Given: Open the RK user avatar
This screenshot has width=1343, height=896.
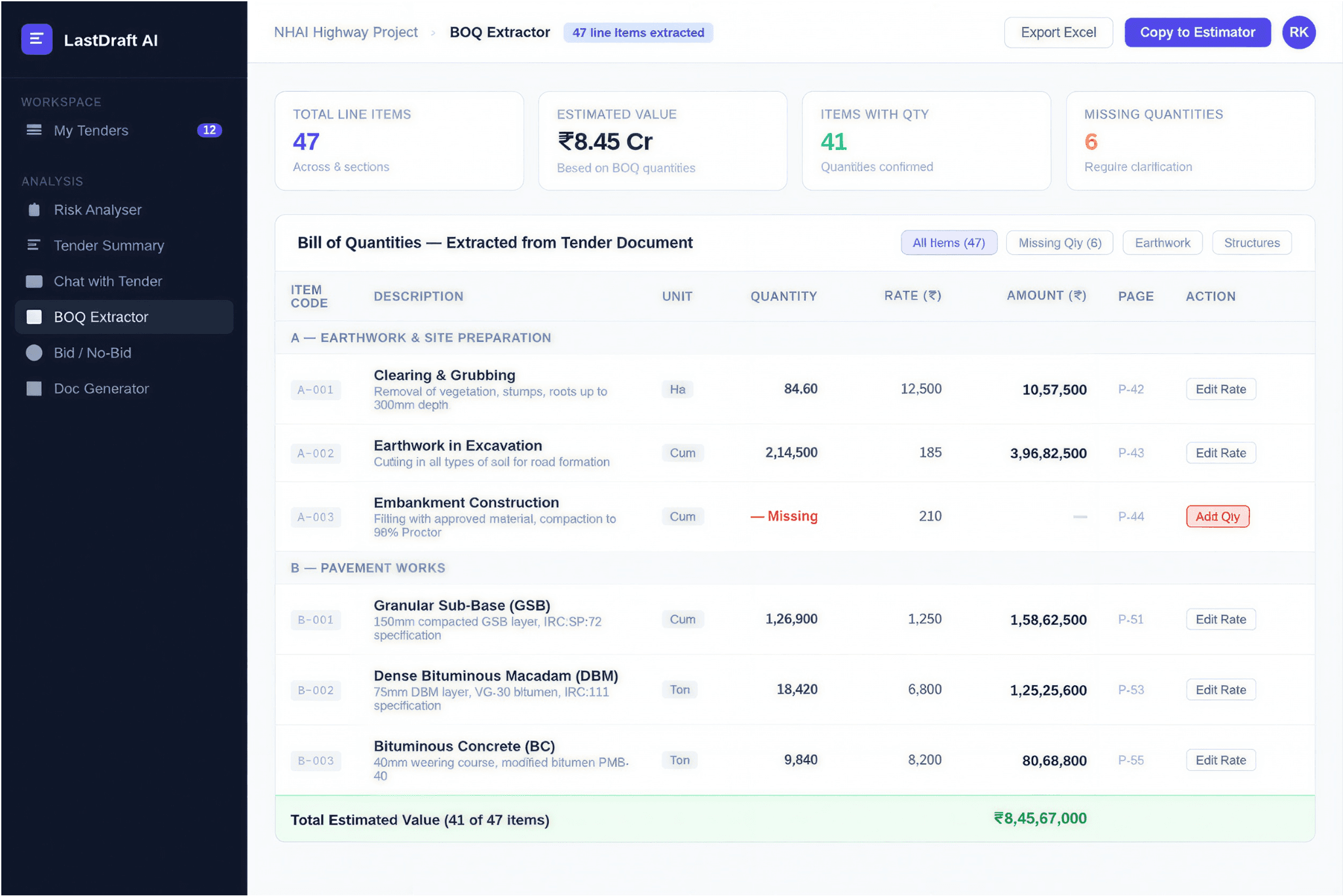Looking at the screenshot, I should (1298, 33).
